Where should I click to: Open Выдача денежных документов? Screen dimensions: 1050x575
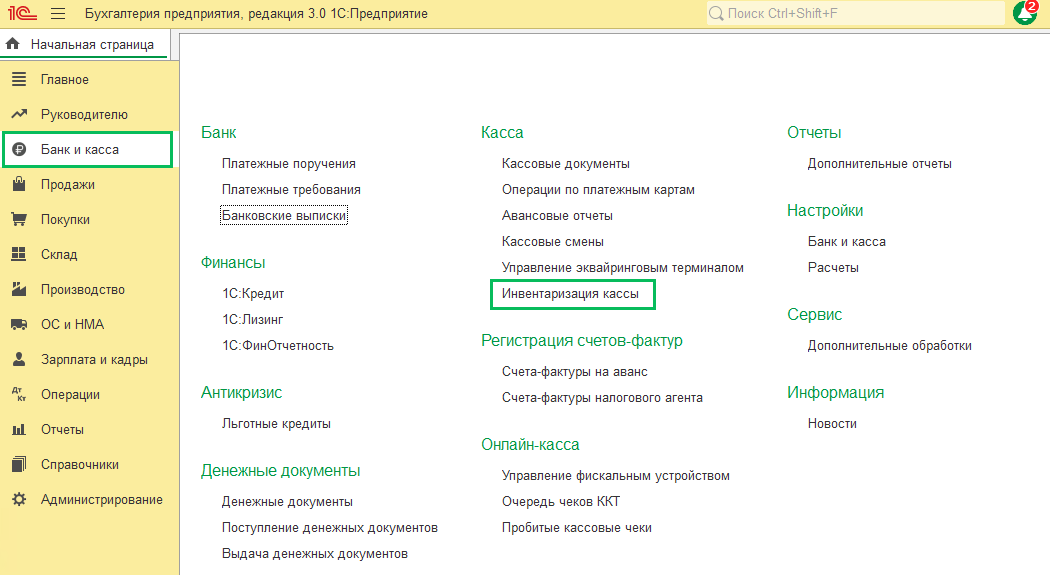(x=315, y=554)
